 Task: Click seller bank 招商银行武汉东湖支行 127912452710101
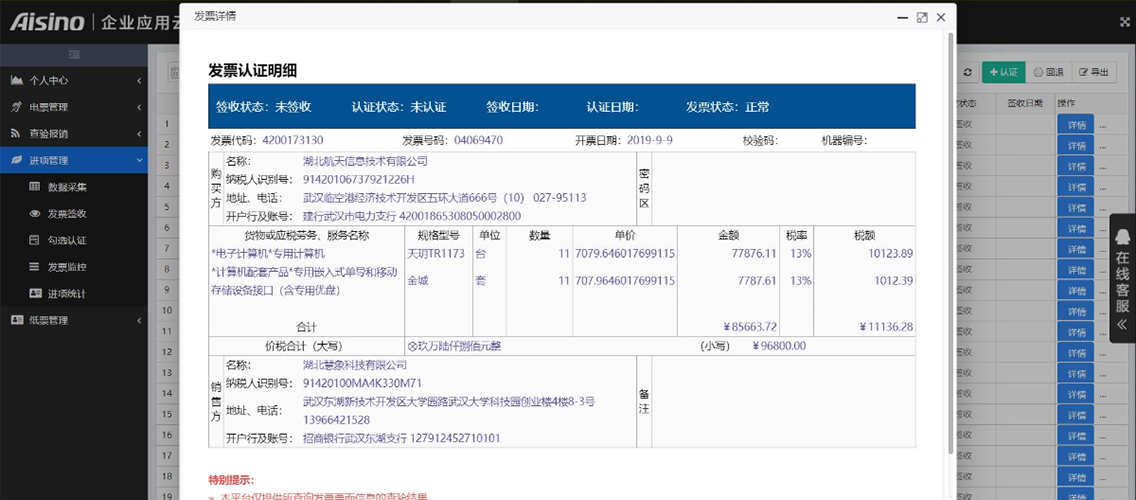[401, 438]
